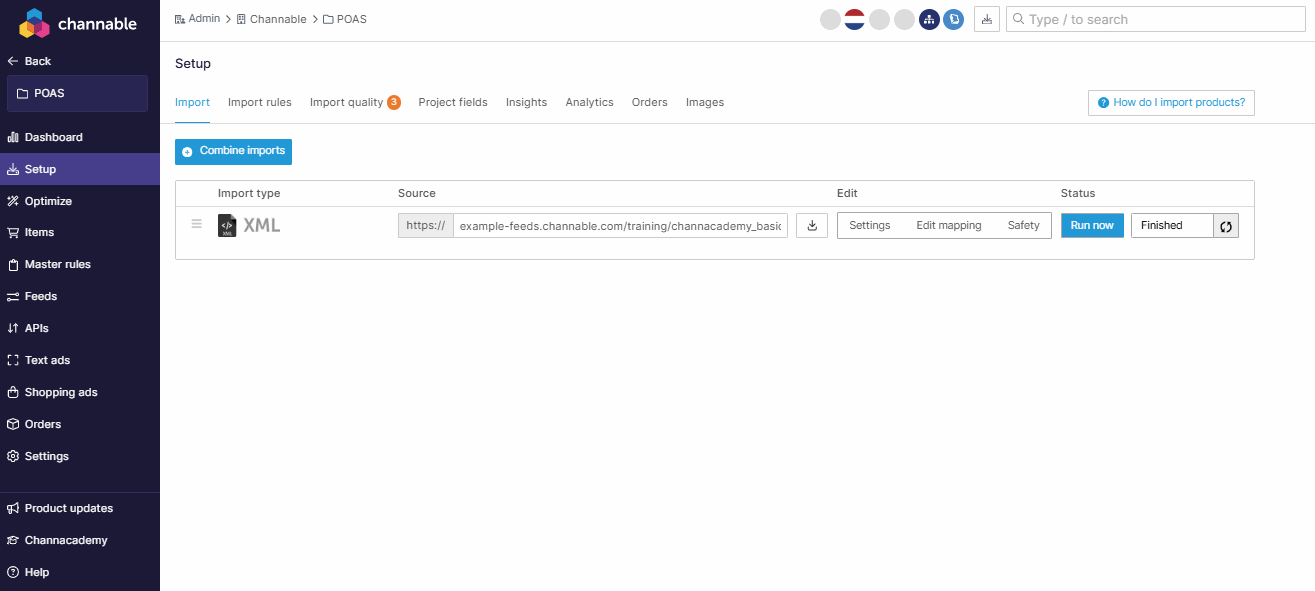Image resolution: width=1315 pixels, height=591 pixels.
Task: Open the Feeds section
Action: click(x=80, y=296)
